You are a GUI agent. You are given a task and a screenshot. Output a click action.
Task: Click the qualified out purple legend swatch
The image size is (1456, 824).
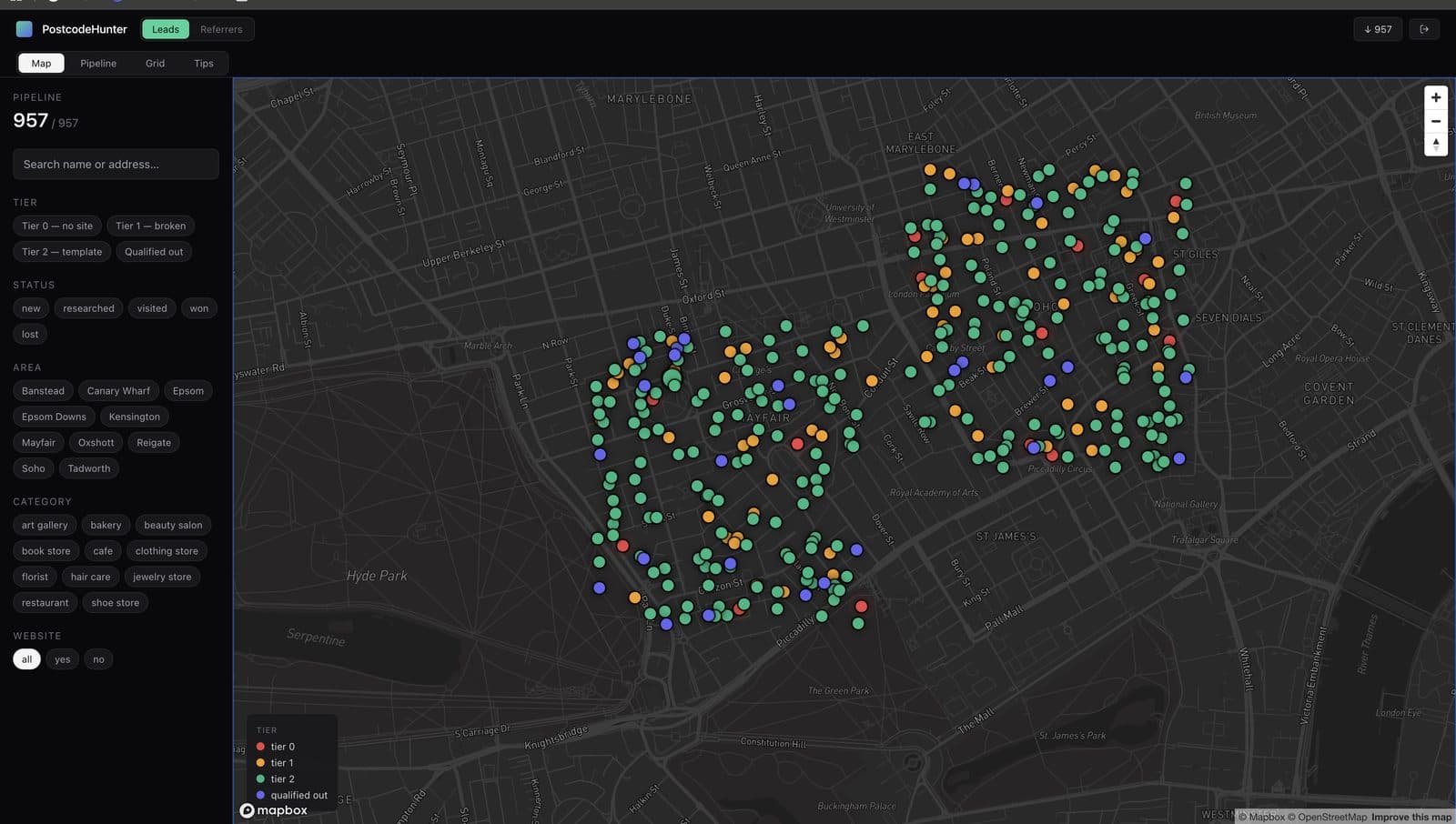[260, 795]
